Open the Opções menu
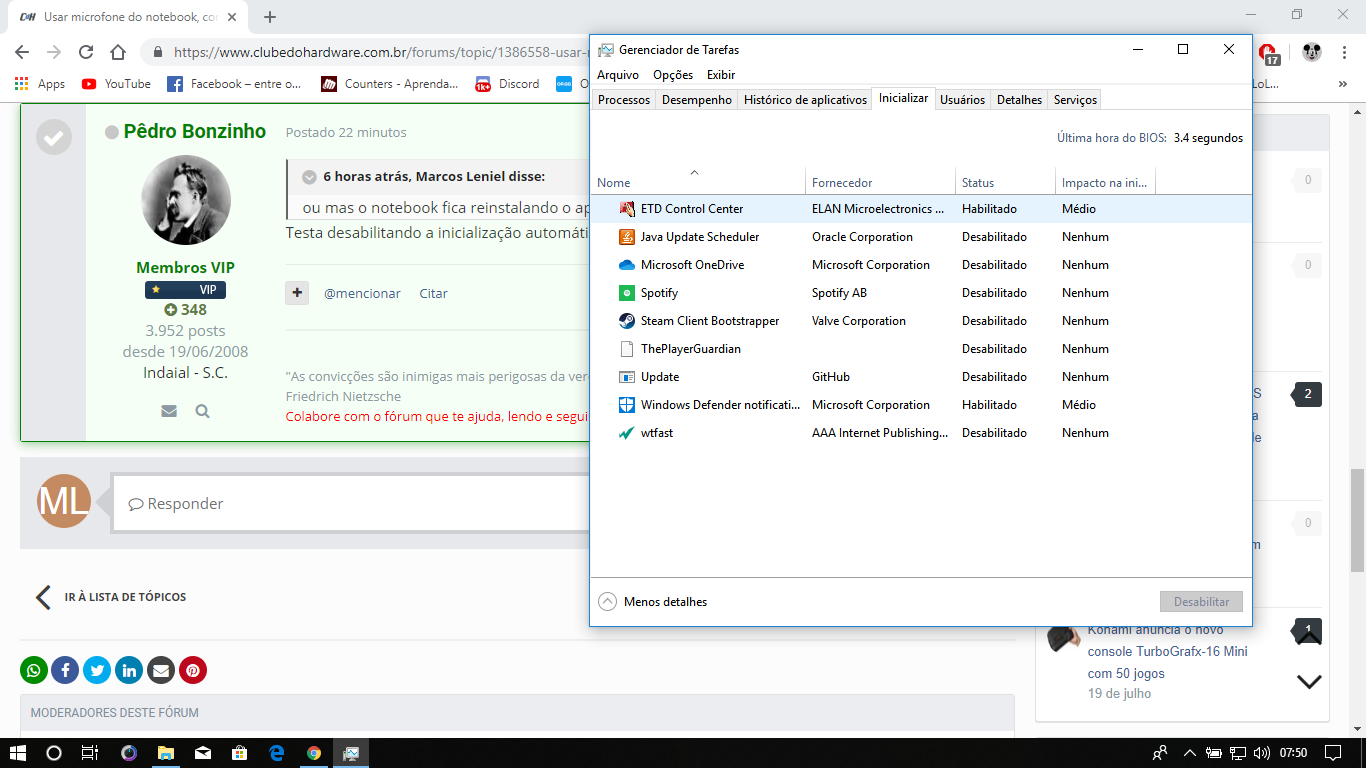The image size is (1366, 768). 673,75
